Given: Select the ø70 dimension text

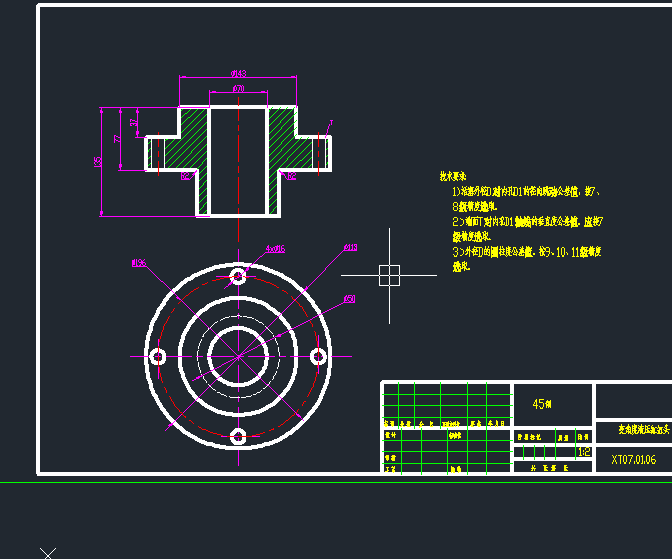Looking at the screenshot, I should click(238, 88).
